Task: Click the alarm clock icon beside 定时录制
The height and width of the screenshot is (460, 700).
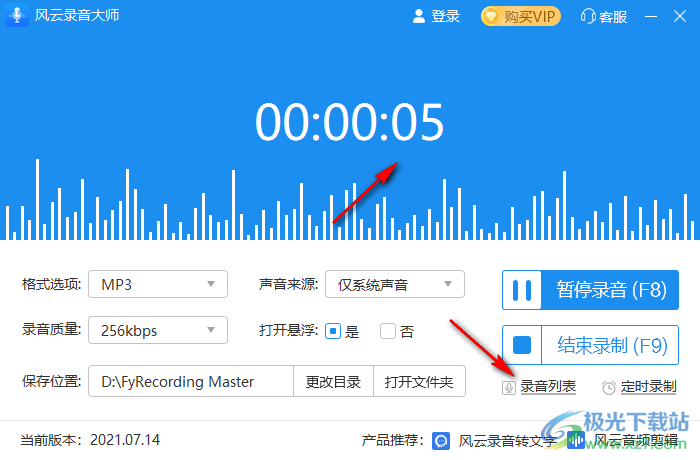Action: pyautogui.click(x=608, y=388)
